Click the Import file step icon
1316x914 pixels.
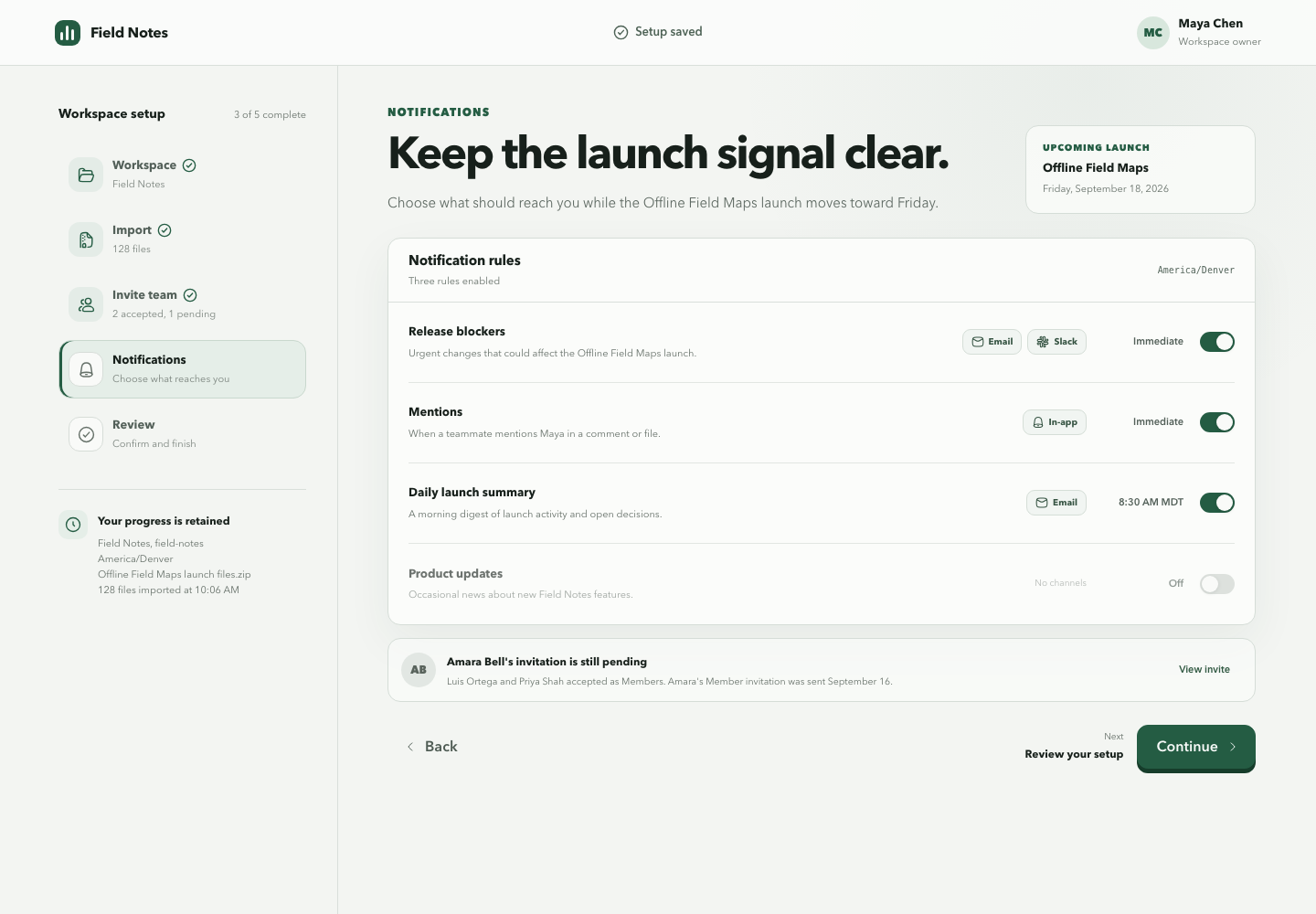point(86,239)
